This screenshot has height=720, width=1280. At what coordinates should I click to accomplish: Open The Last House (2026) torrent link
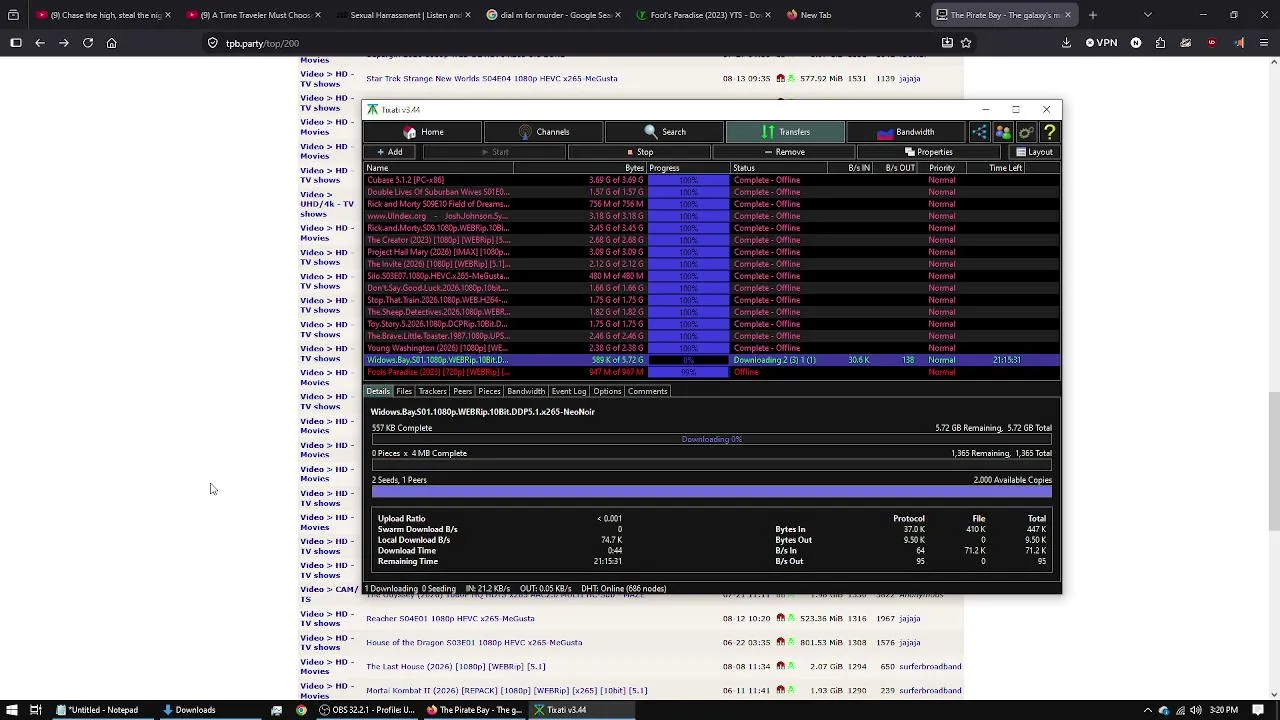(x=456, y=666)
